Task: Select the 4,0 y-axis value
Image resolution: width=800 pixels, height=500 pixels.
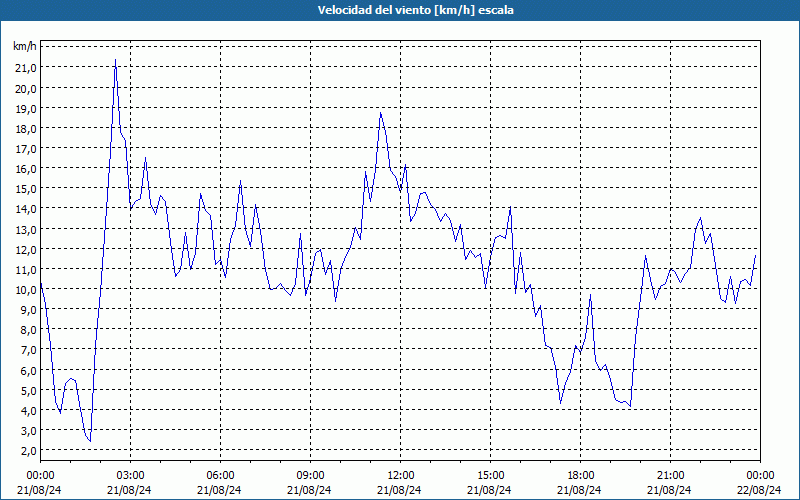Action: (28, 411)
